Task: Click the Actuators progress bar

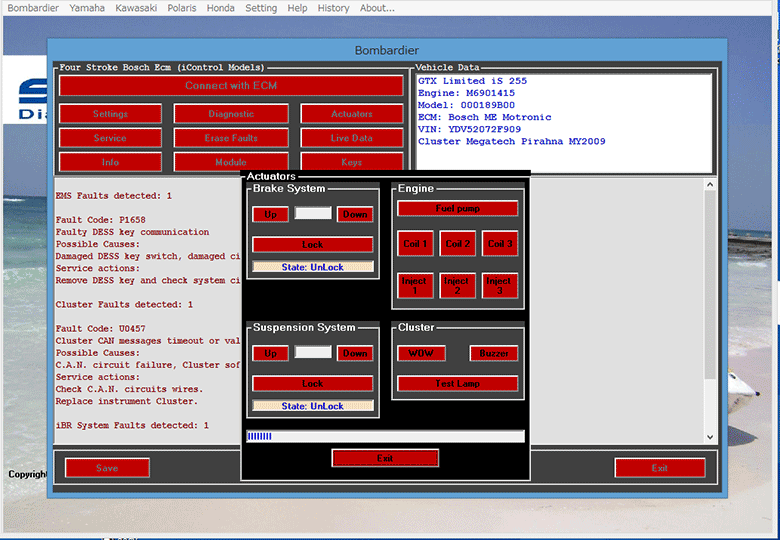Action: click(385, 437)
